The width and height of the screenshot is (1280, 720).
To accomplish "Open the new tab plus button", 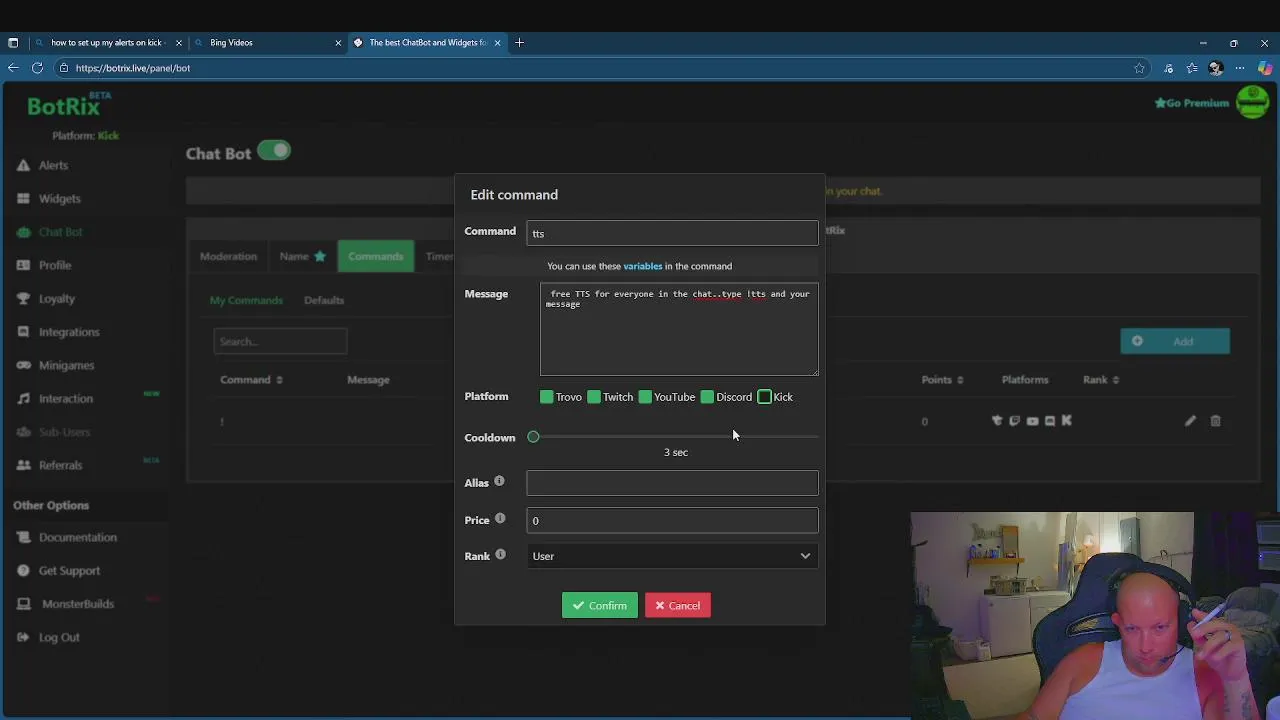I will point(519,42).
